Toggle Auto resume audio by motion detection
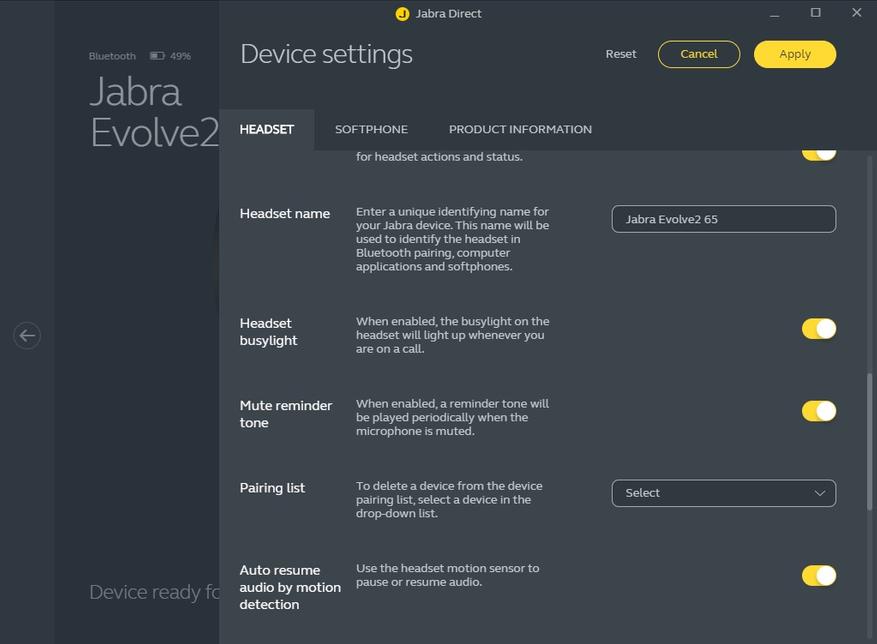 coord(818,575)
